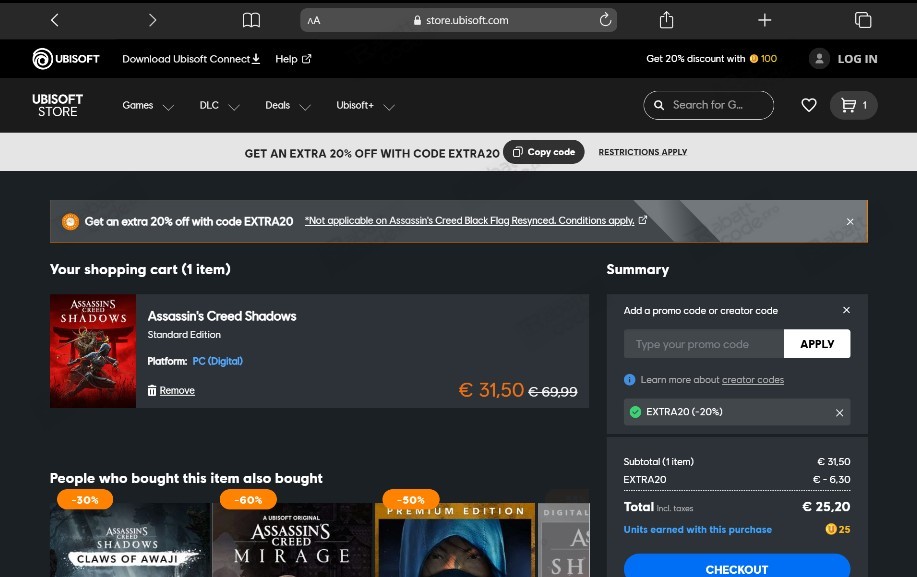Open the Premium Edition card

coord(454,540)
